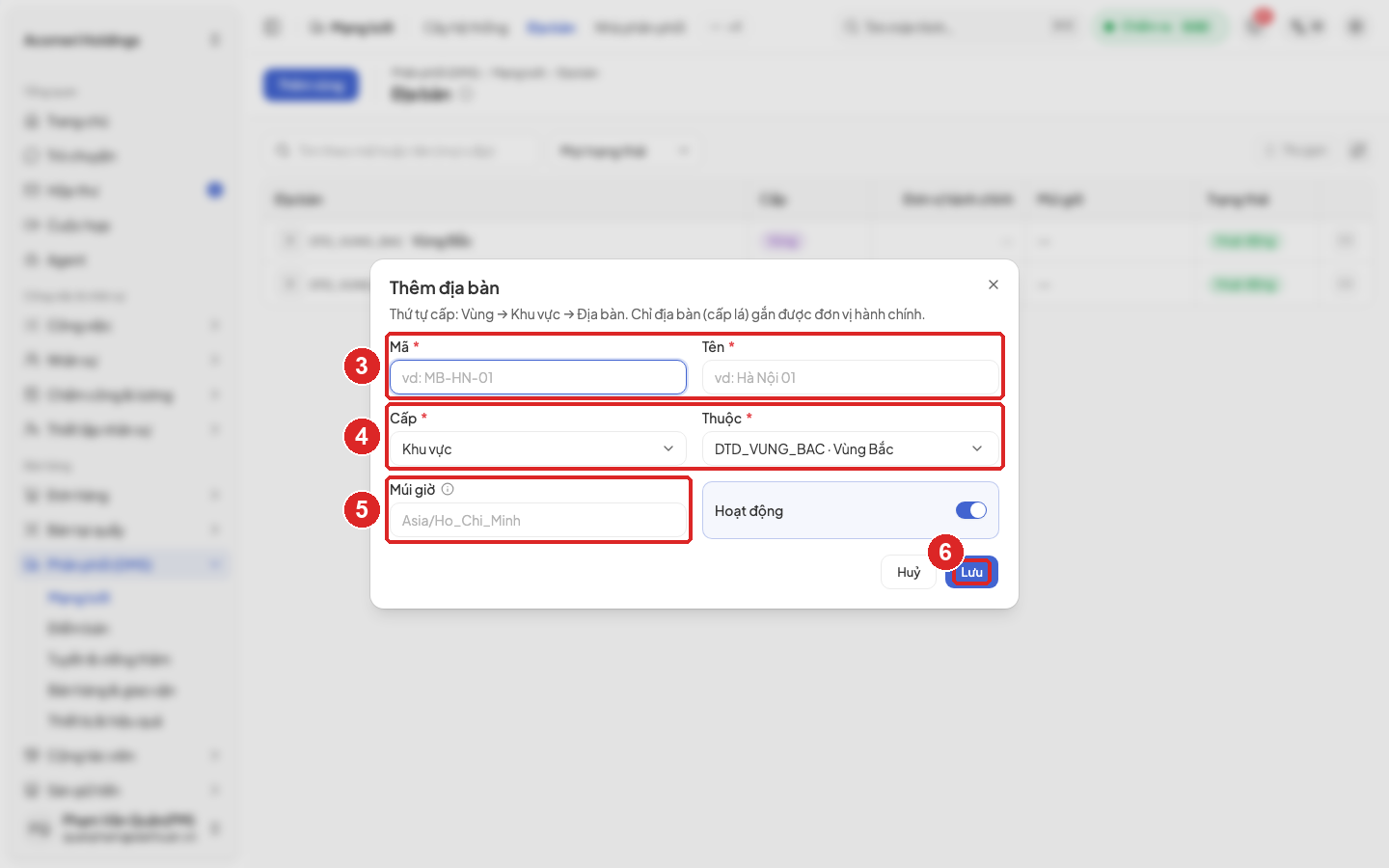
Task: Click the Huỷ button
Action: point(909,572)
